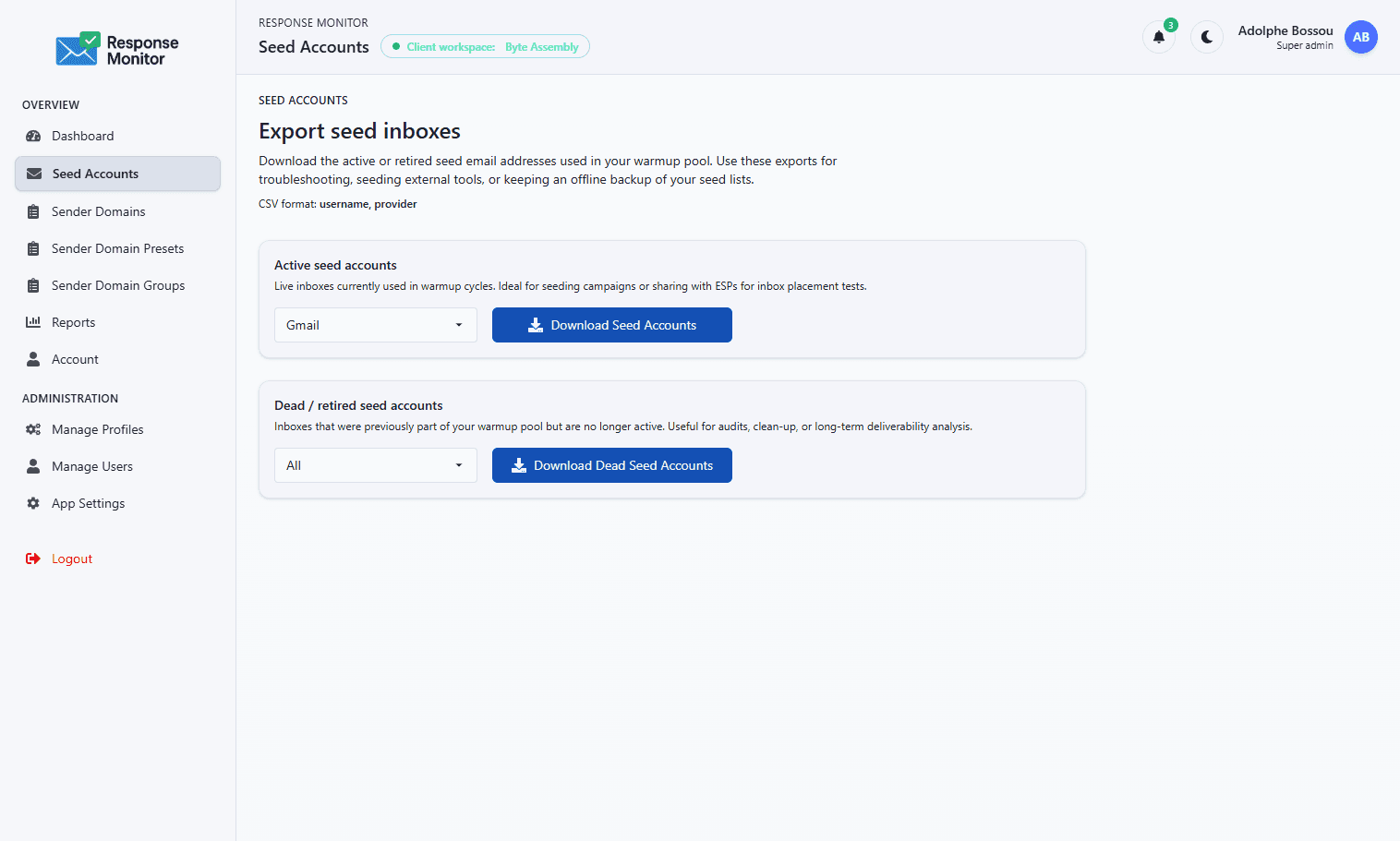Expand the active seed provider selector chevron

(x=459, y=325)
